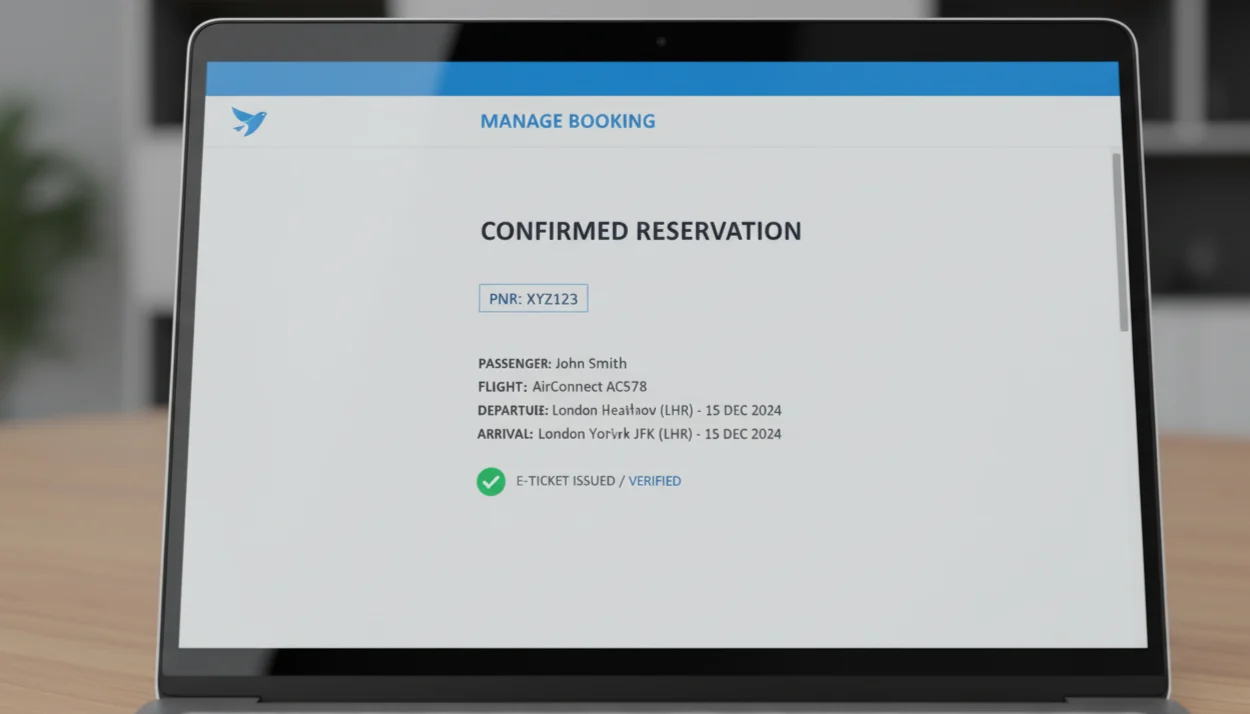Click the ARRIVAL field label
The height and width of the screenshot is (714, 1250).
point(504,434)
